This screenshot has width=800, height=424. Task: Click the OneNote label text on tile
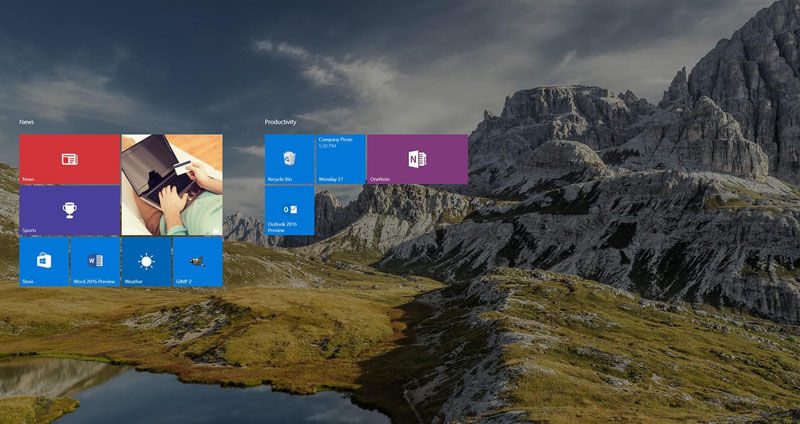380,179
